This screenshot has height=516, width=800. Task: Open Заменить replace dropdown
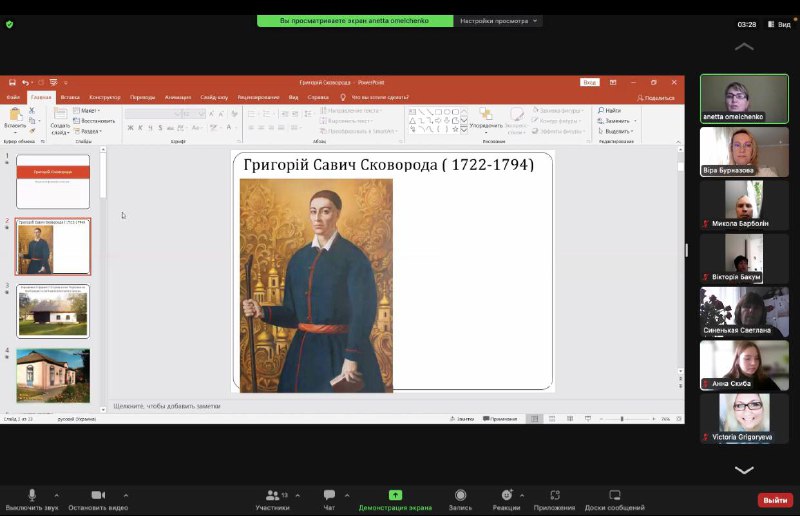pyautogui.click(x=617, y=121)
